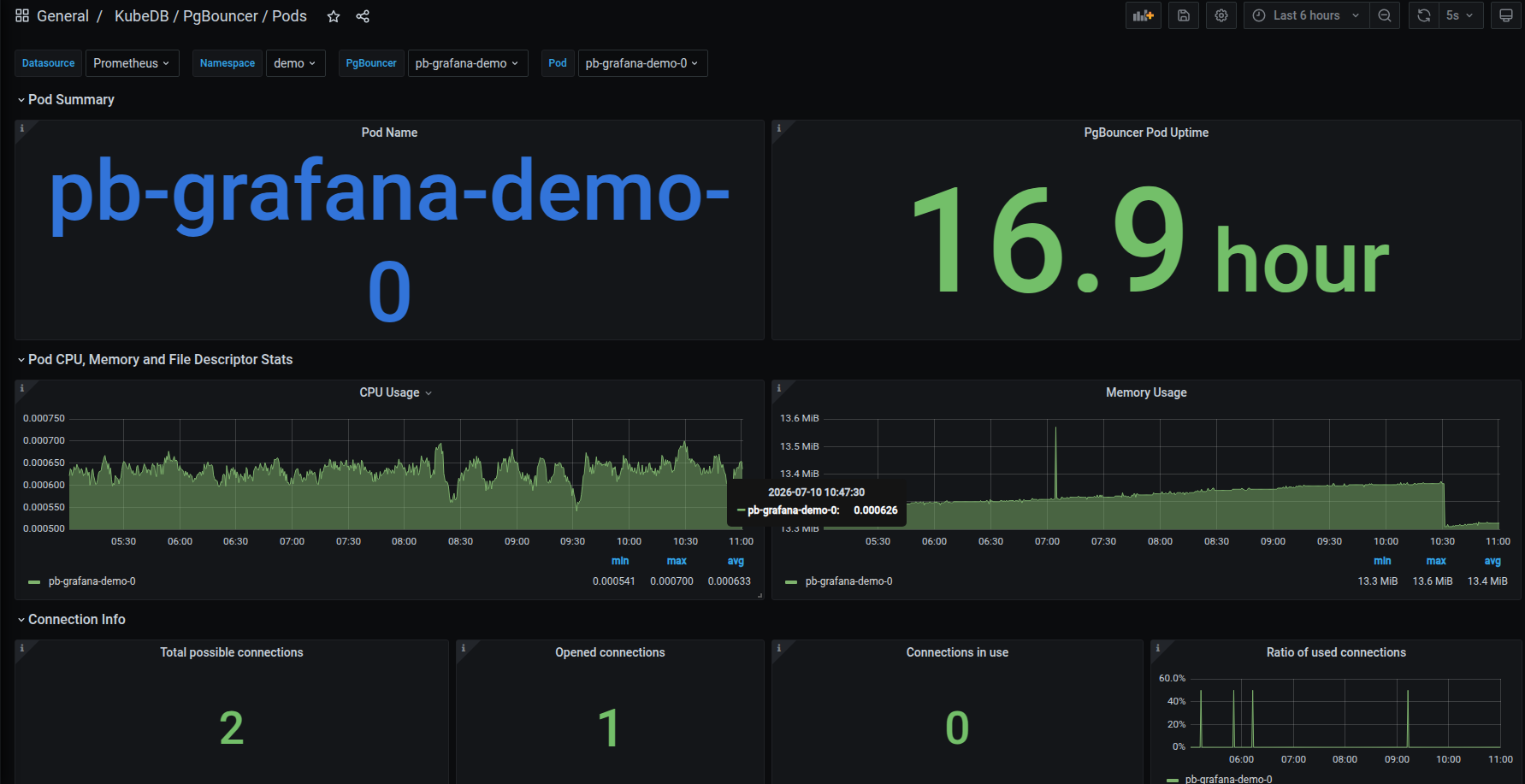
Task: Sort CPU Usage legend by min
Action: coord(620,561)
